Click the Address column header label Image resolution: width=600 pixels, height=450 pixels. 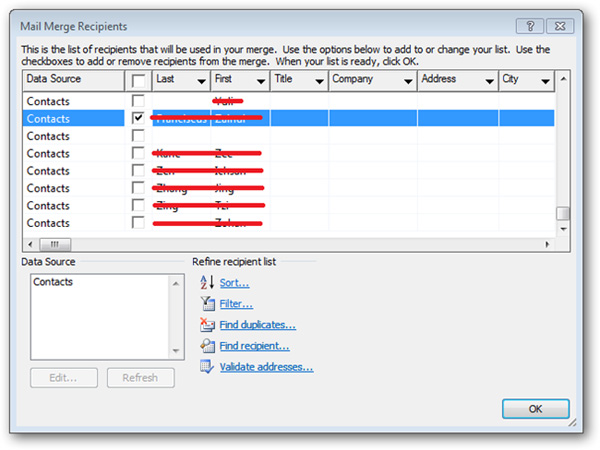pos(439,79)
